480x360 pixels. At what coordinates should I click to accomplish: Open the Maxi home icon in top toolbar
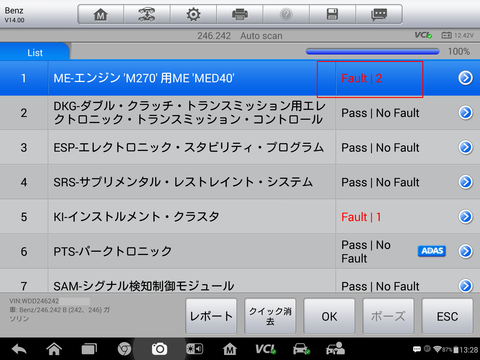click(x=101, y=14)
